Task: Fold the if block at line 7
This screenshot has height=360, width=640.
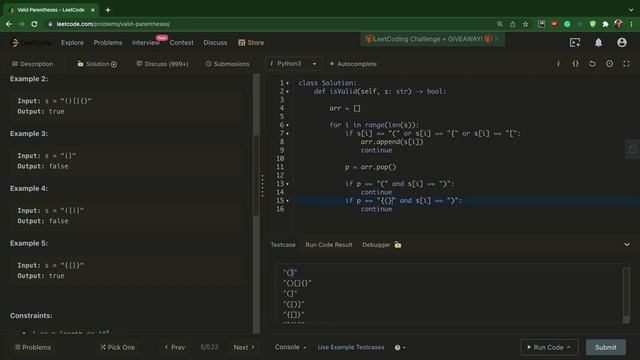Action: coord(287,134)
